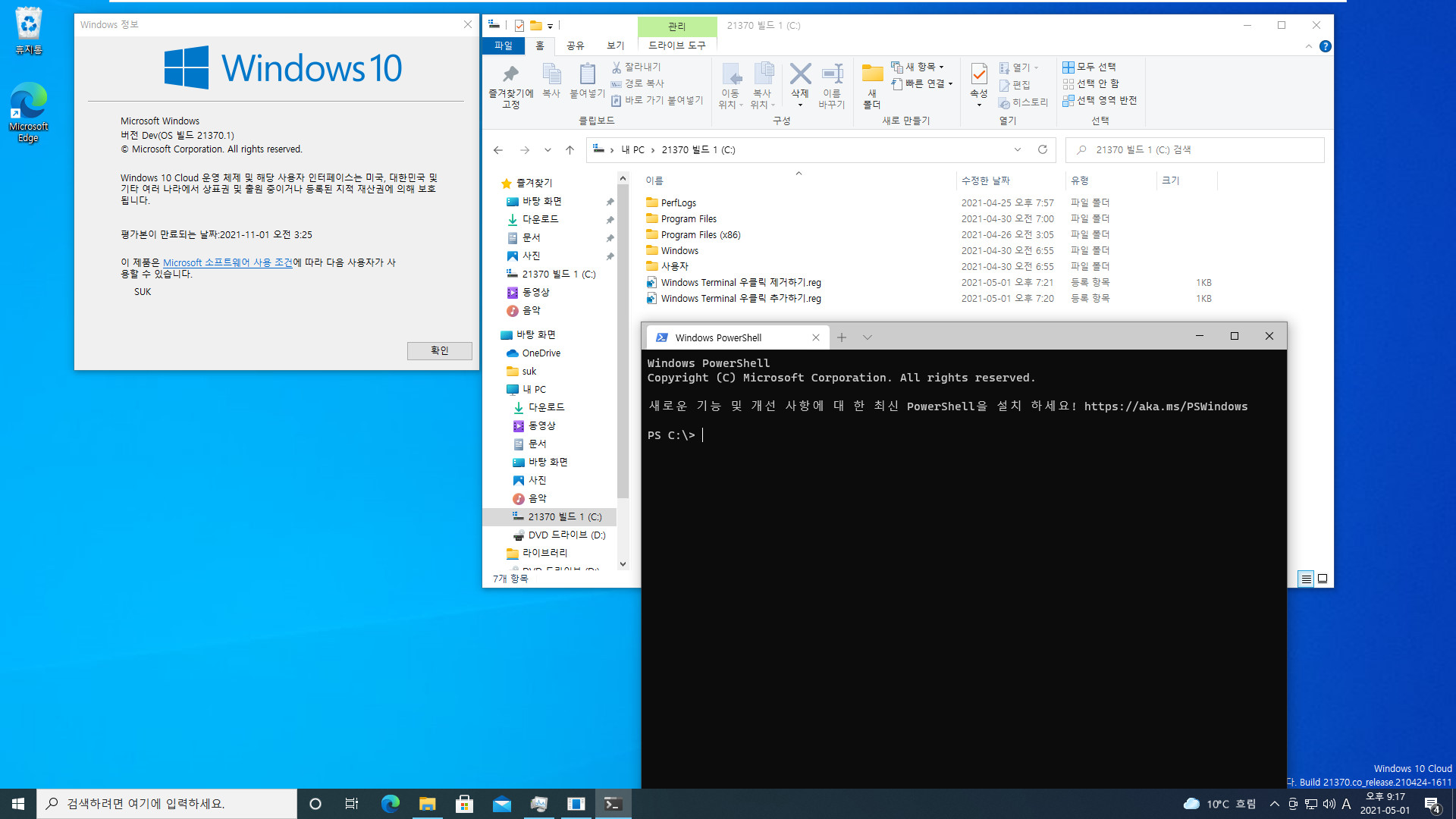Open the File (파일) ribbon tab

(504, 45)
